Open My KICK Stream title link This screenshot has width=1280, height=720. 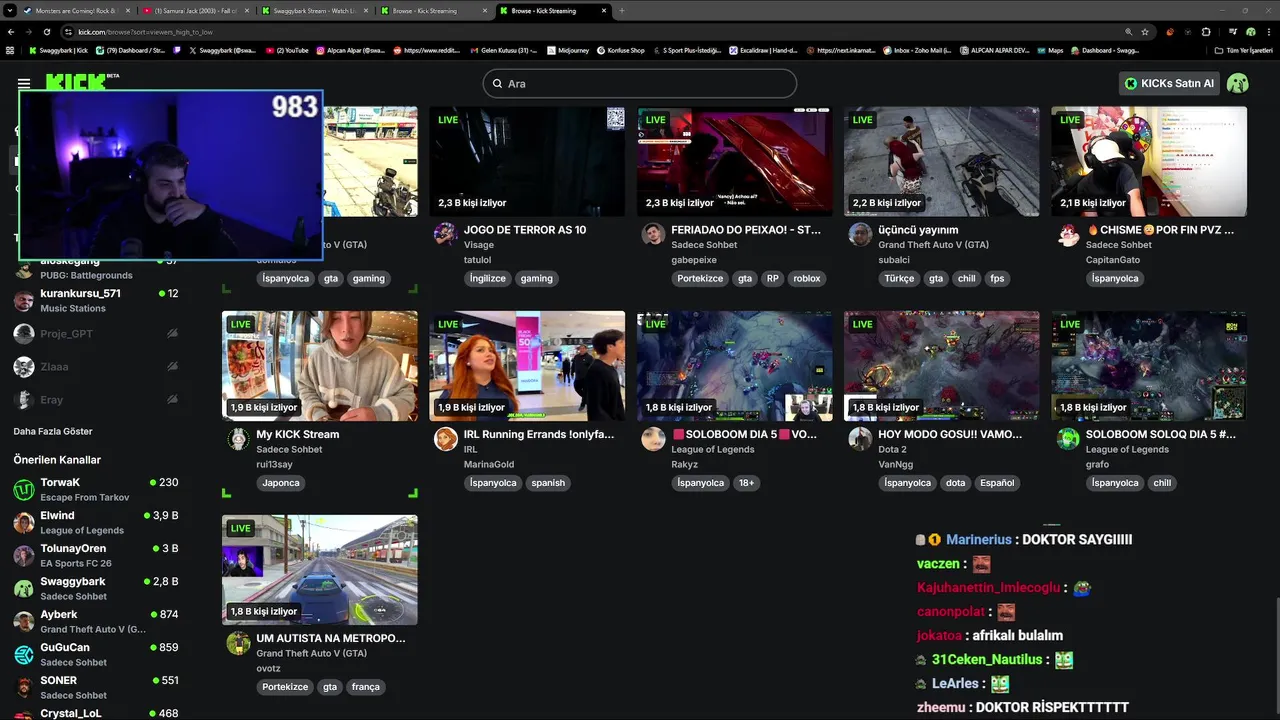pyautogui.click(x=297, y=434)
